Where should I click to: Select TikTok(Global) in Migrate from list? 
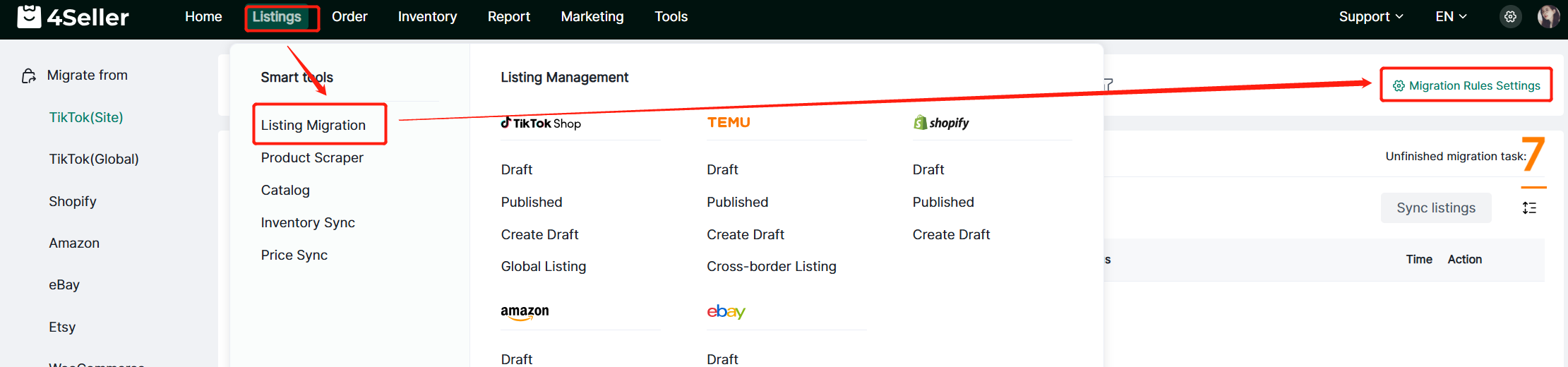[x=94, y=160]
